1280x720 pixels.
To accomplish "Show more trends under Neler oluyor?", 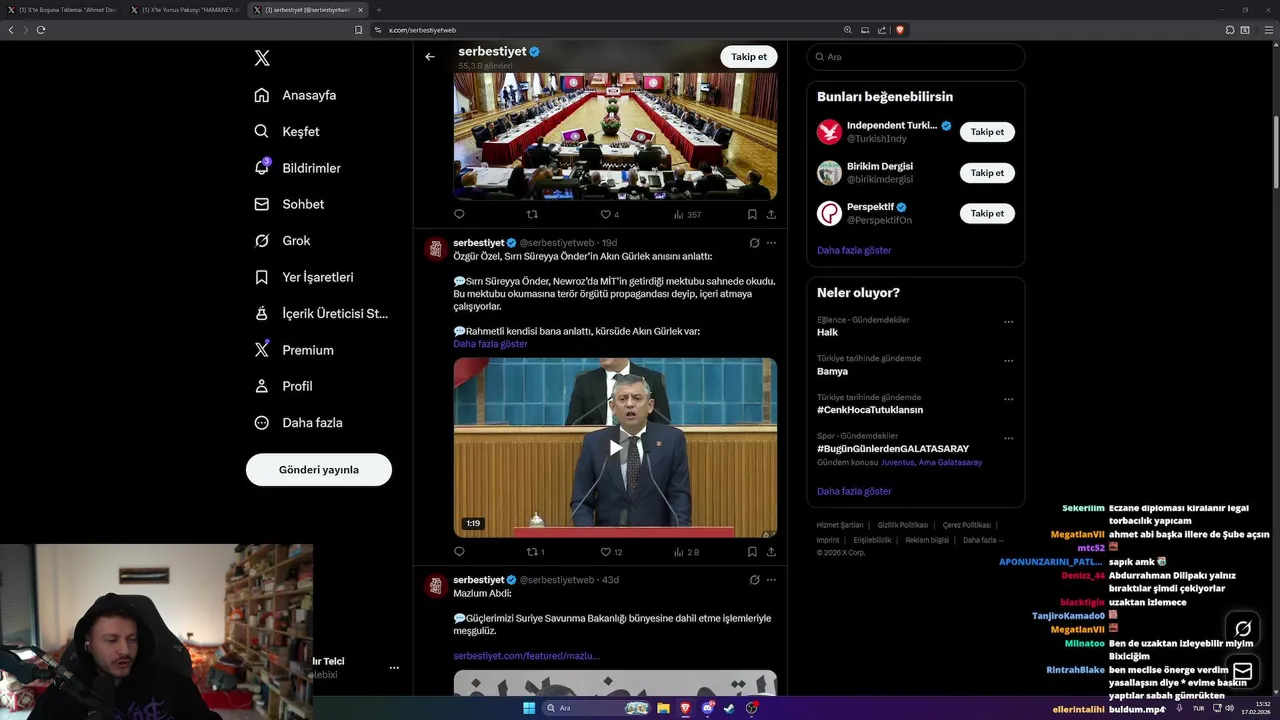I will point(854,491).
